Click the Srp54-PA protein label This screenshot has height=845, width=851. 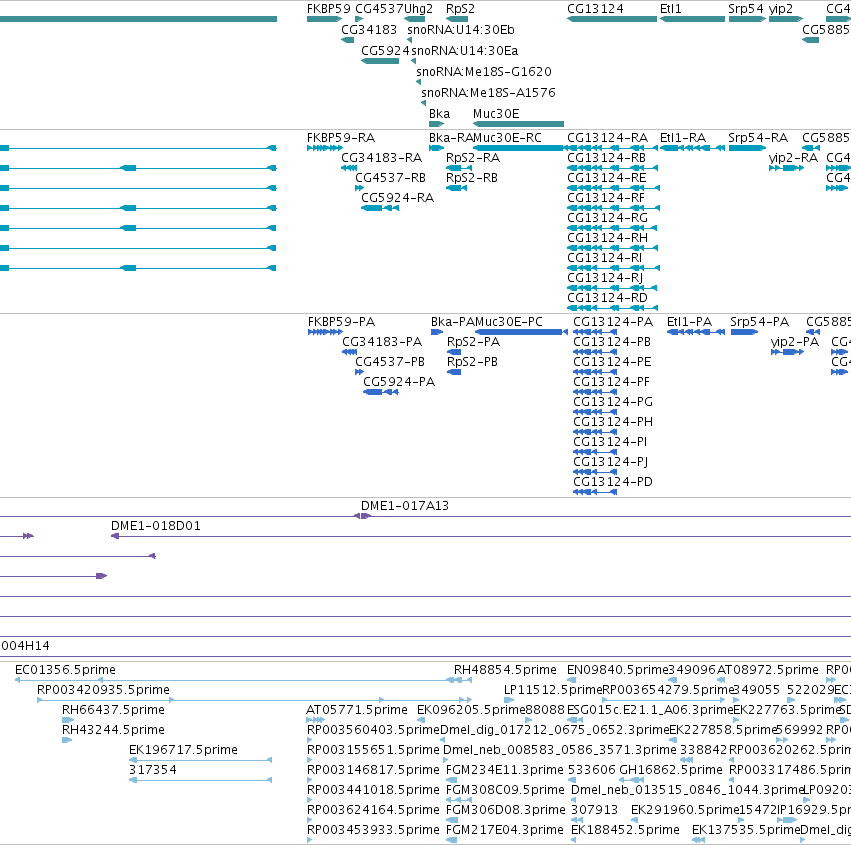(x=759, y=322)
